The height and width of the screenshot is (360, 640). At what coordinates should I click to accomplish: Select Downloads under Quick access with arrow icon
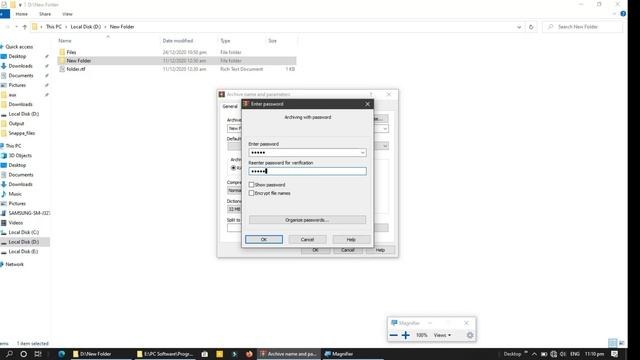point(20,66)
